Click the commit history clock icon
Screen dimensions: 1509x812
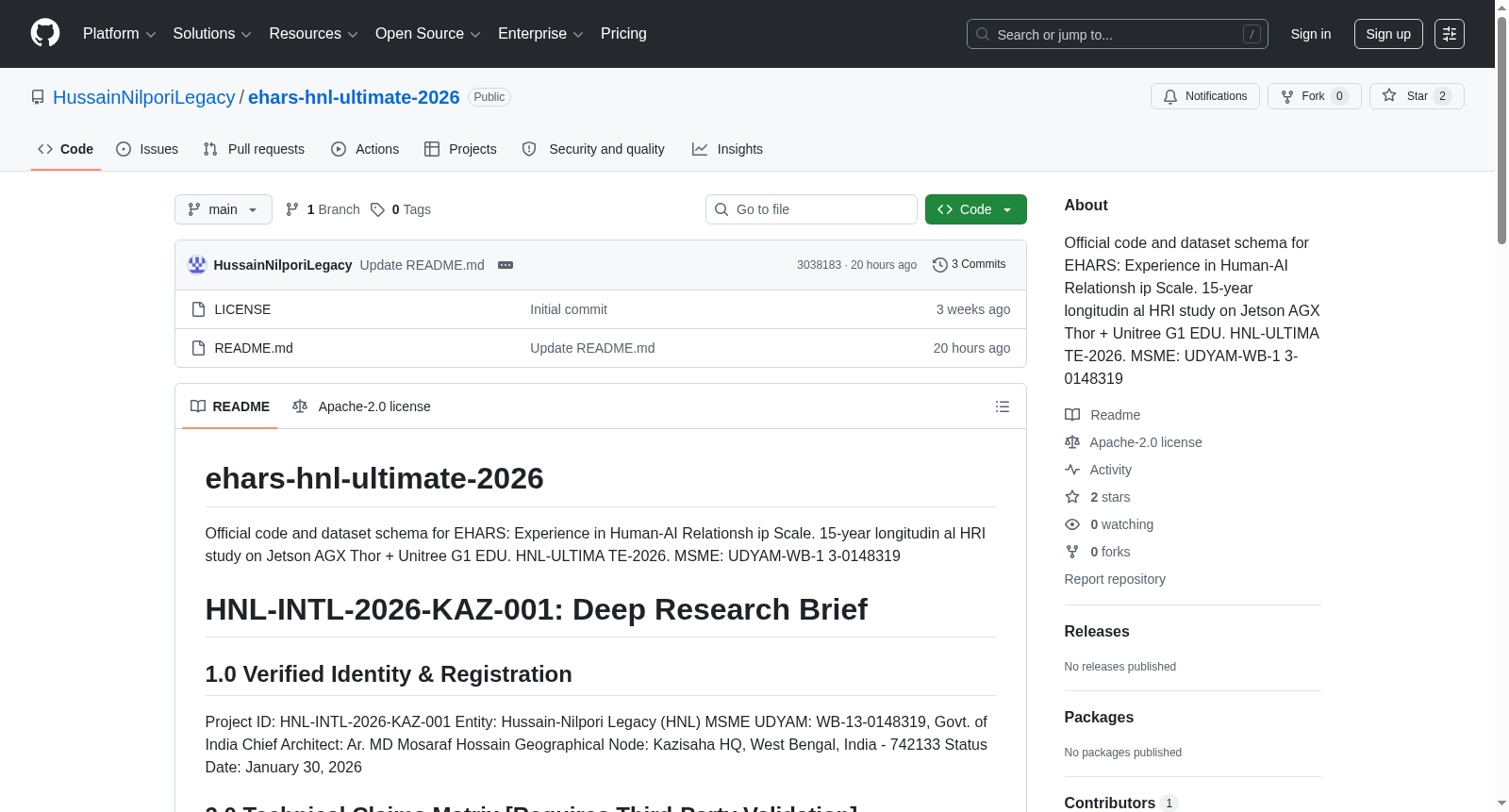pos(939,265)
